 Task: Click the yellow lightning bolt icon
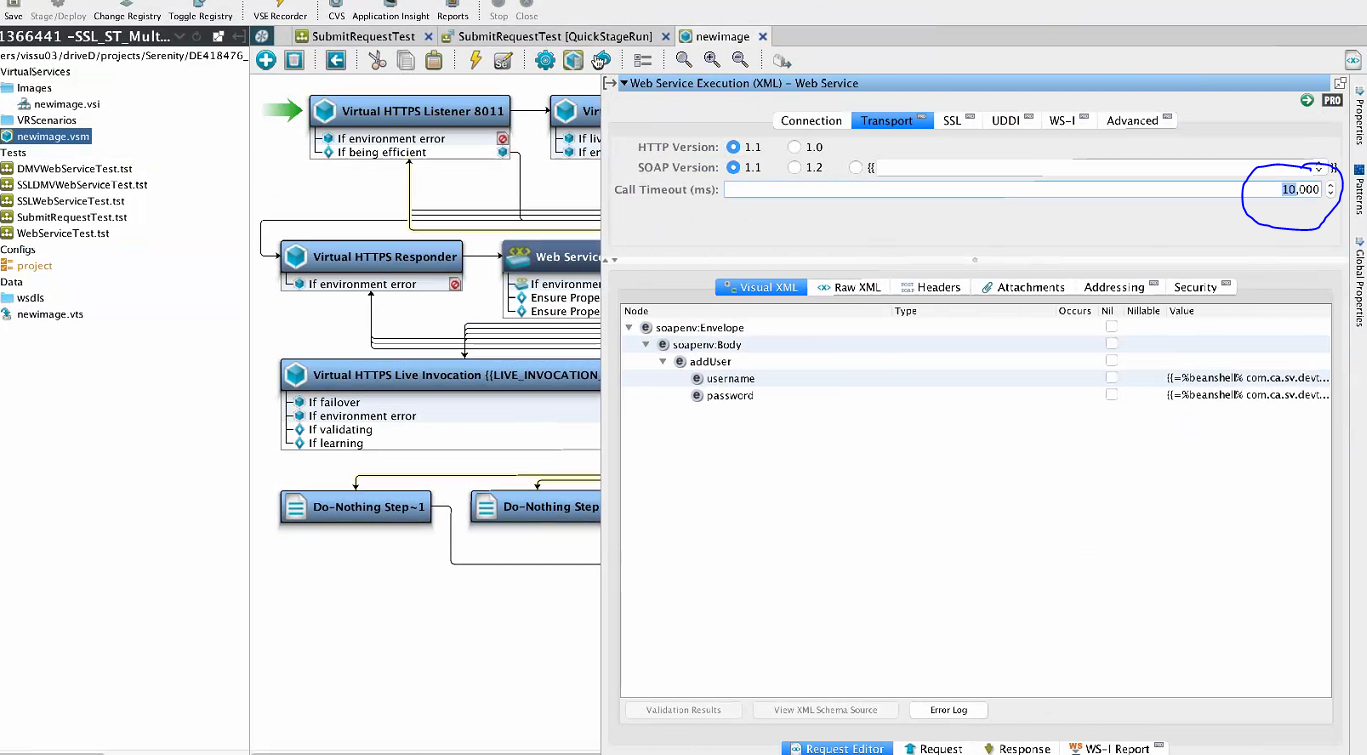point(475,61)
